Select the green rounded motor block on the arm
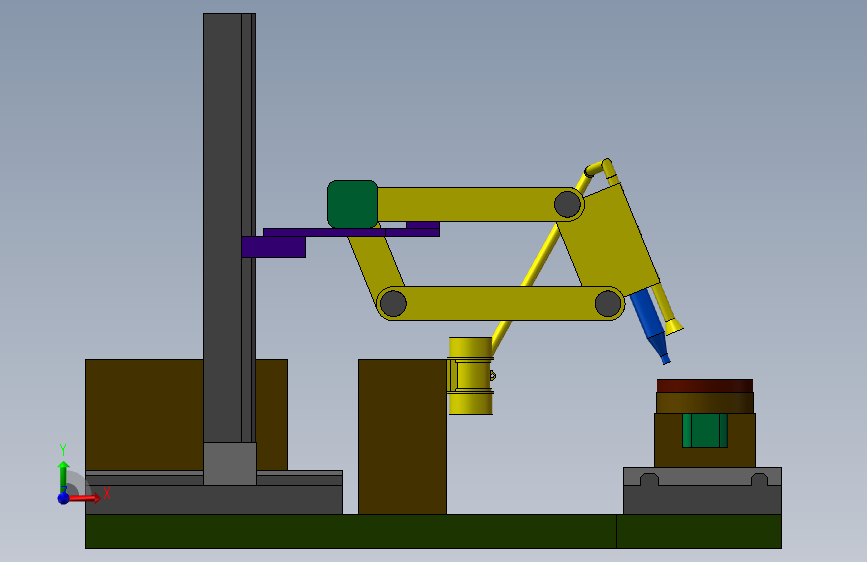867x562 pixels. point(353,204)
